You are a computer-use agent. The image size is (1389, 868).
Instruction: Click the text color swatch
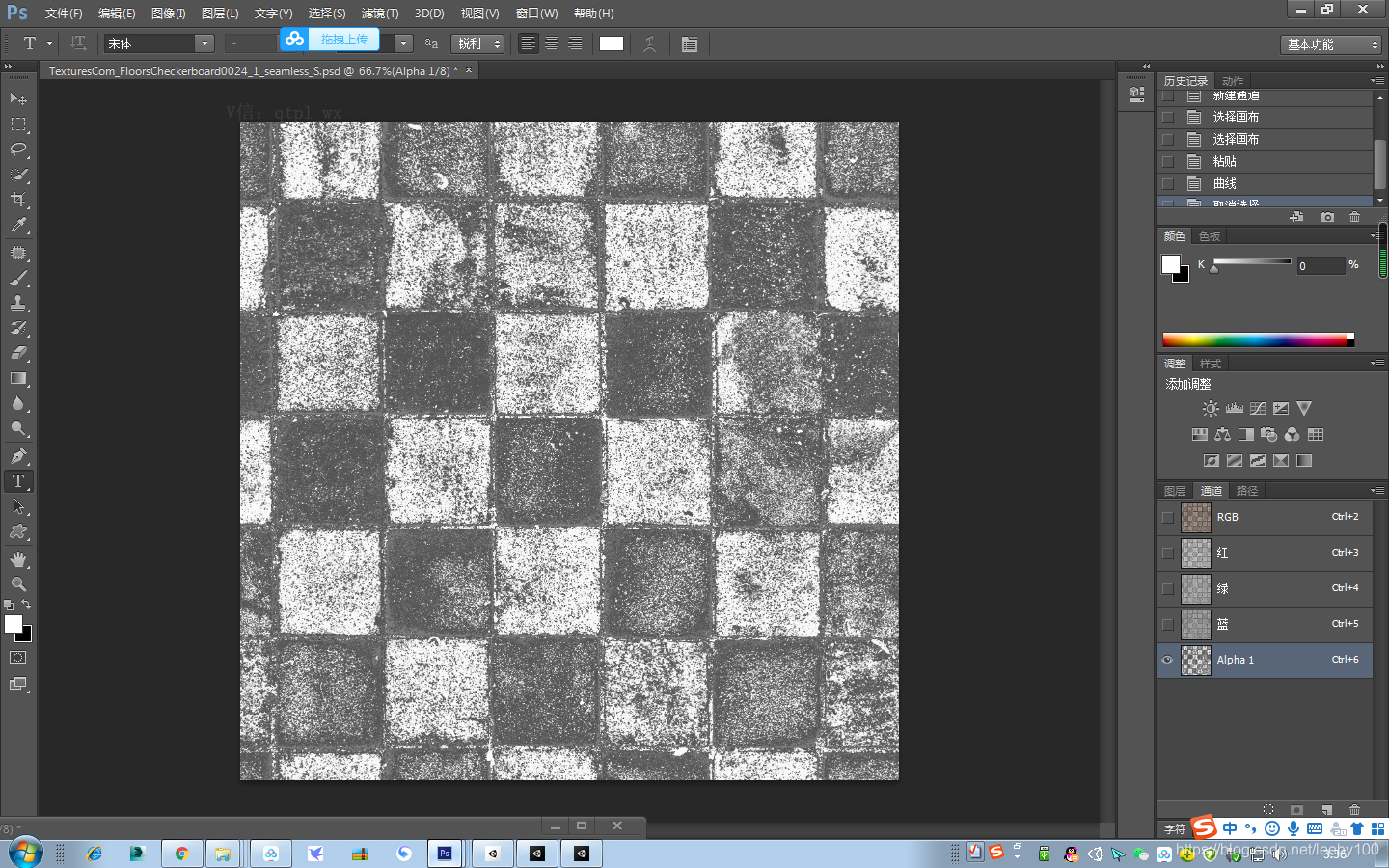click(x=612, y=43)
